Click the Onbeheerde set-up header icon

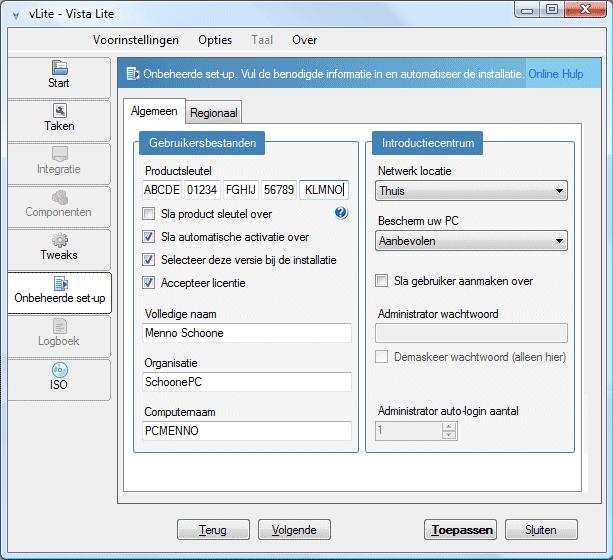coord(133,74)
